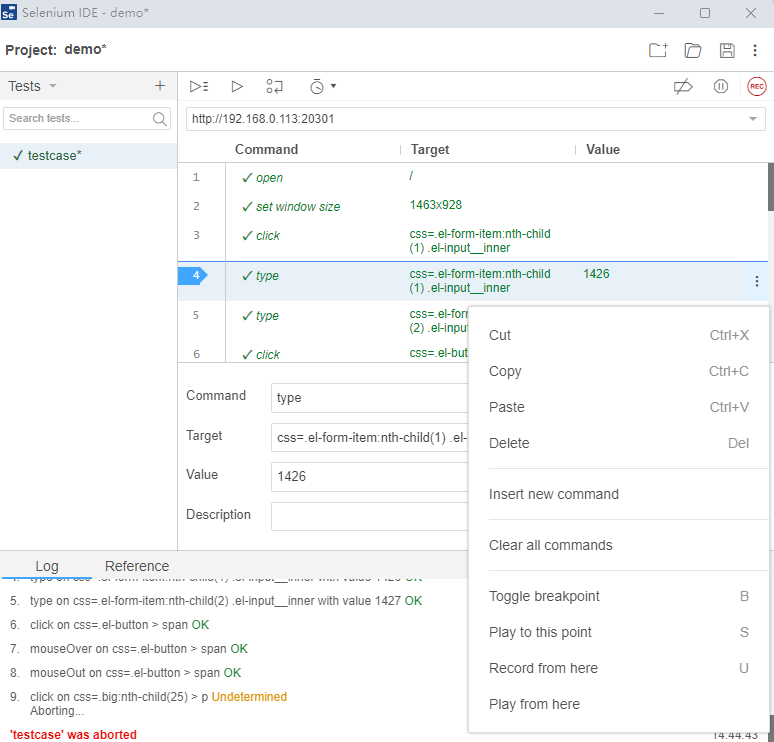Focus the Description field
The height and width of the screenshot is (742, 774).
(369, 516)
